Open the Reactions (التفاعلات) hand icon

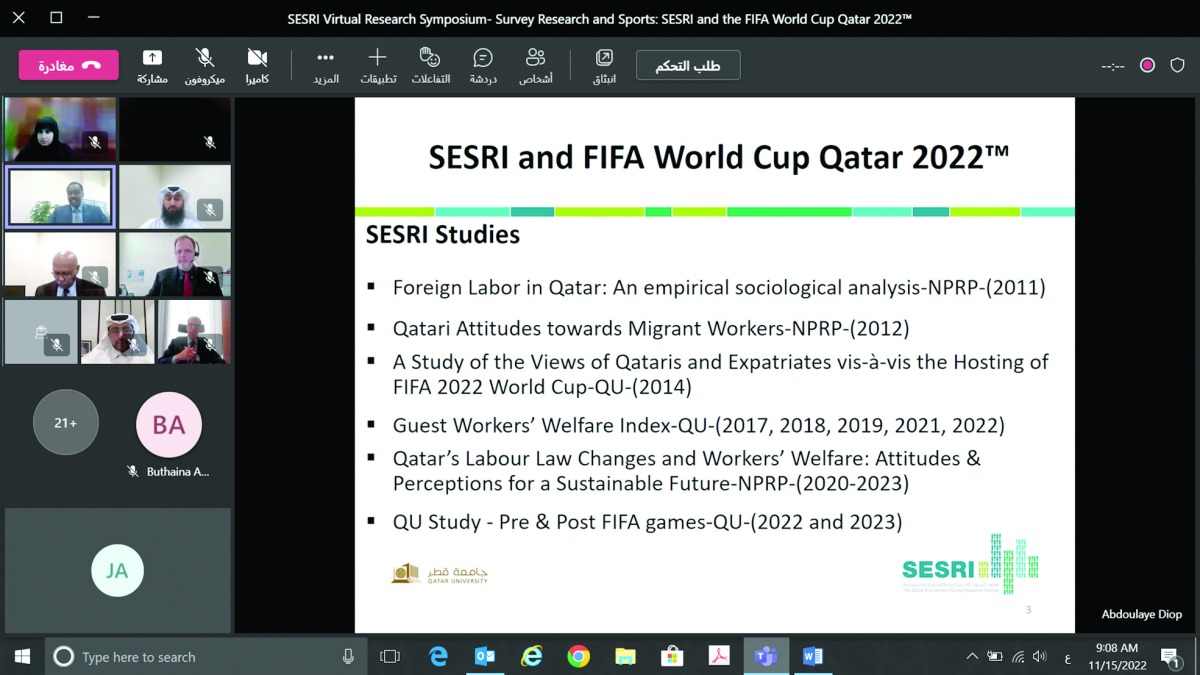pos(430,65)
